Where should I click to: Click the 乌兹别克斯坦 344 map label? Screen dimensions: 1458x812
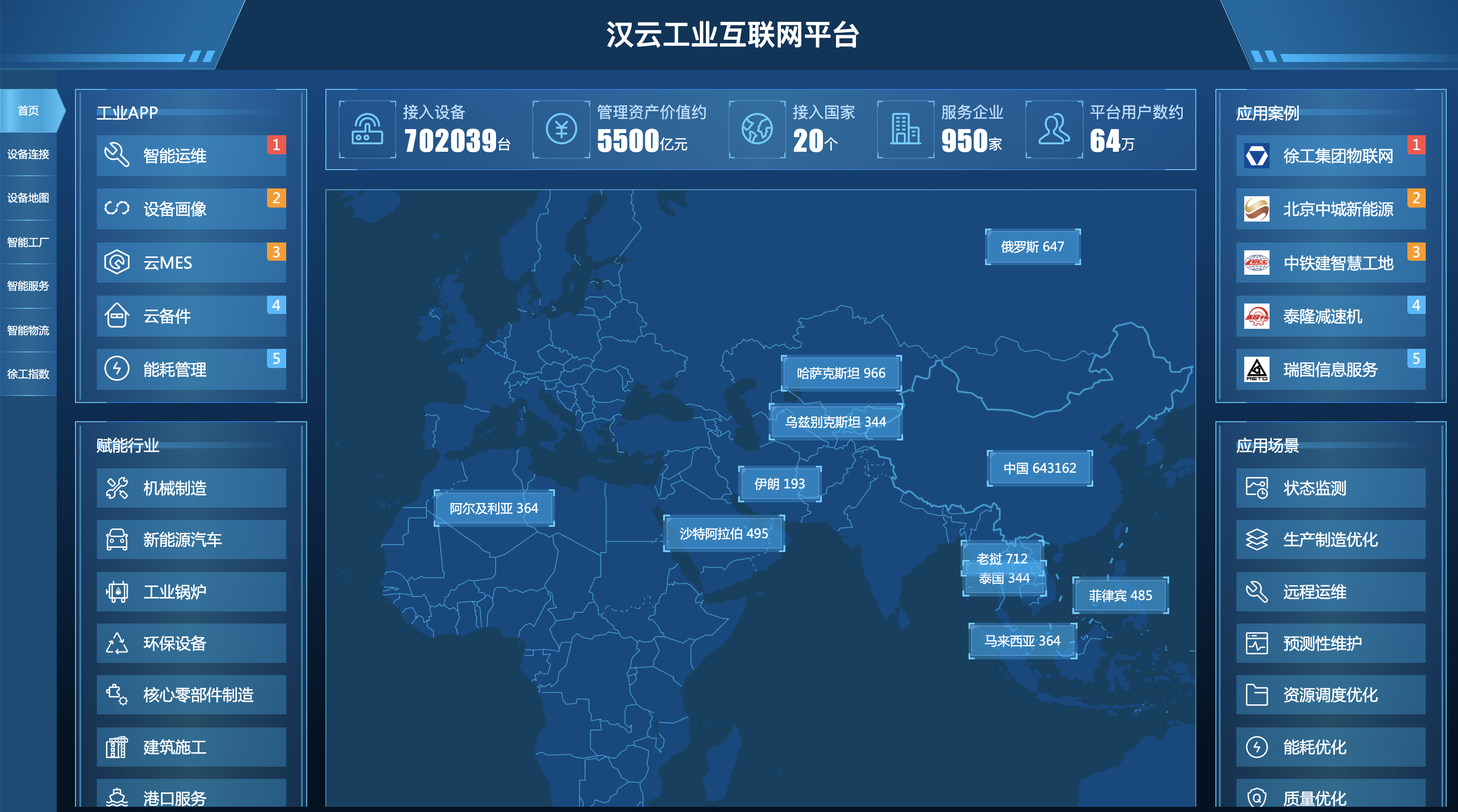pyautogui.click(x=835, y=422)
